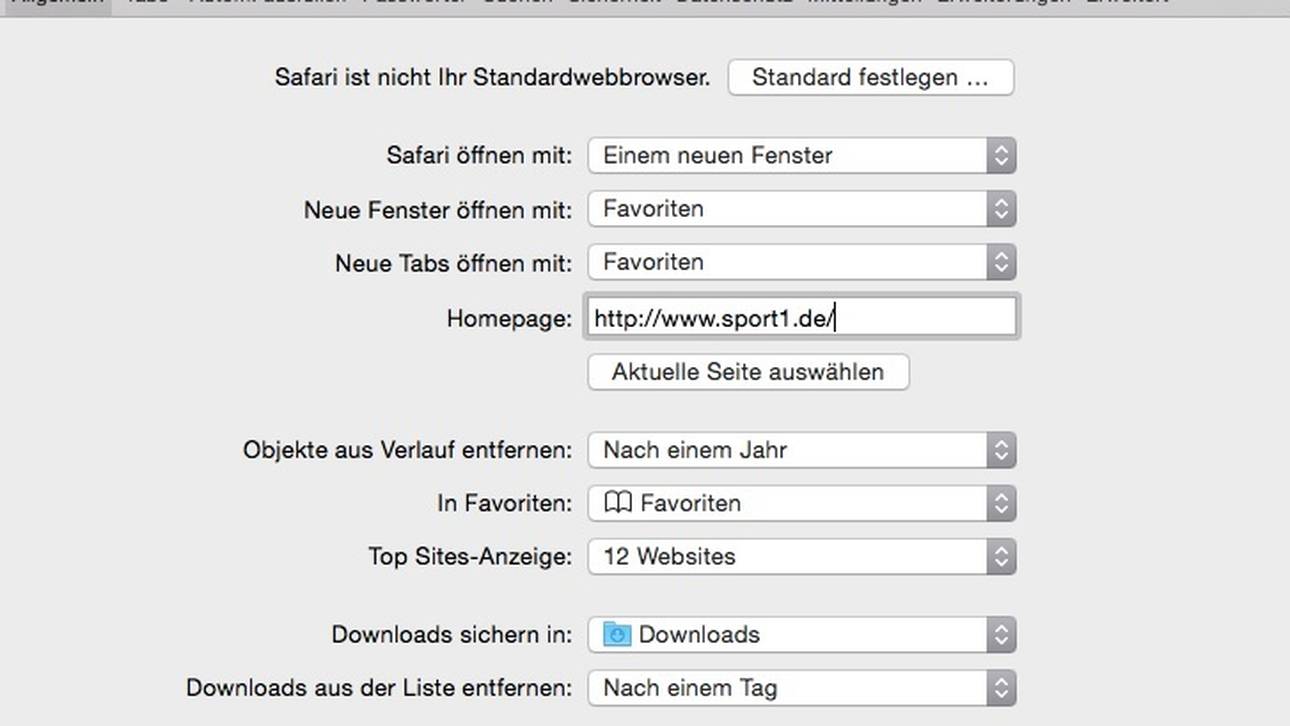Click the 'Downloads aus der Liste entfernen:' label
This screenshot has height=726, width=1290.
[x=379, y=688]
